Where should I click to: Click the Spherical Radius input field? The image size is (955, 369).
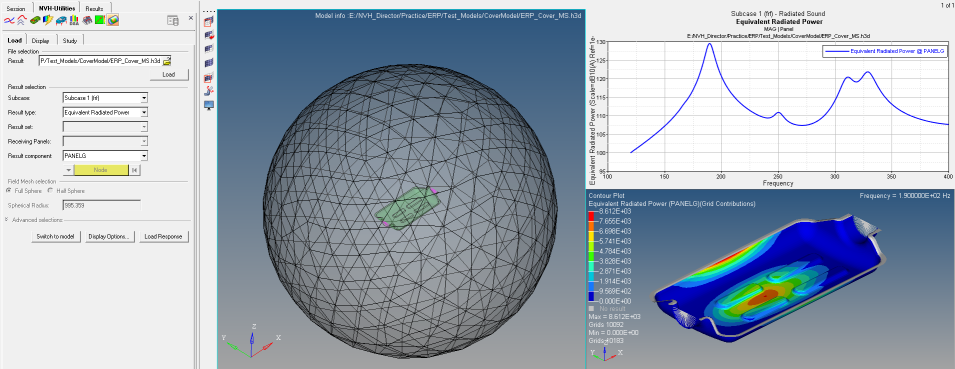[102, 205]
